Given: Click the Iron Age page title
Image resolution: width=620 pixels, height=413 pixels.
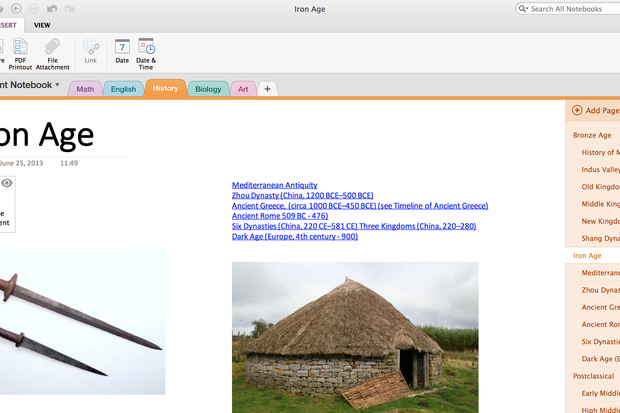Looking at the screenshot, I should 47,135.
